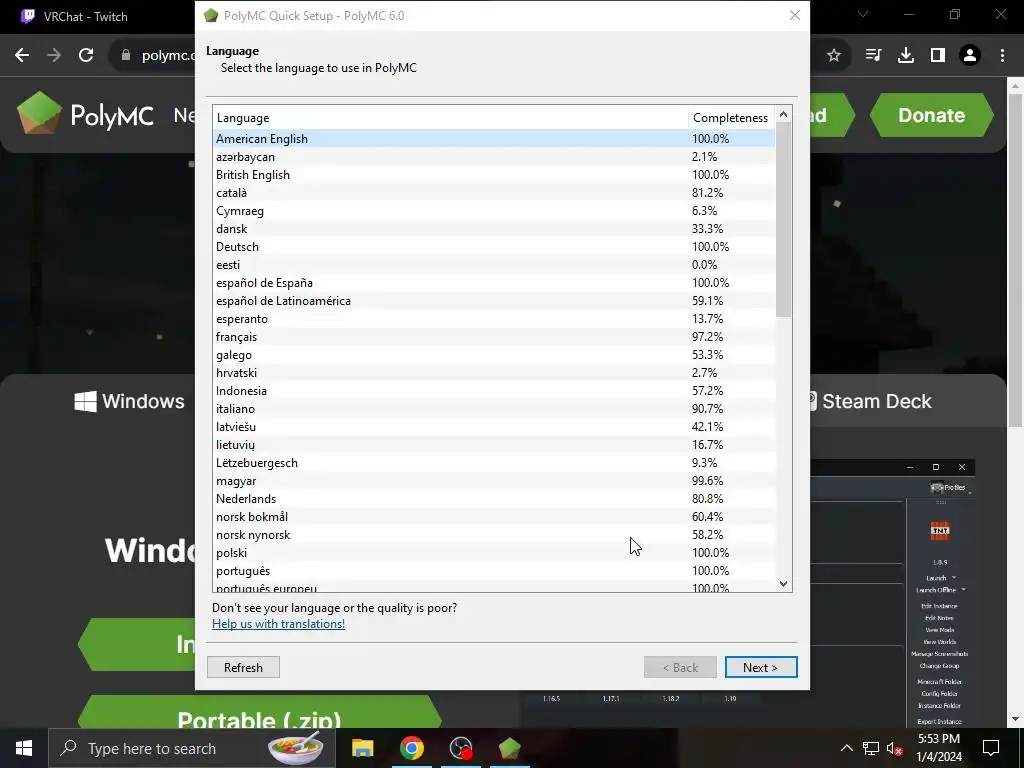
Task: Open Chrome from the taskbar
Action: 411,748
